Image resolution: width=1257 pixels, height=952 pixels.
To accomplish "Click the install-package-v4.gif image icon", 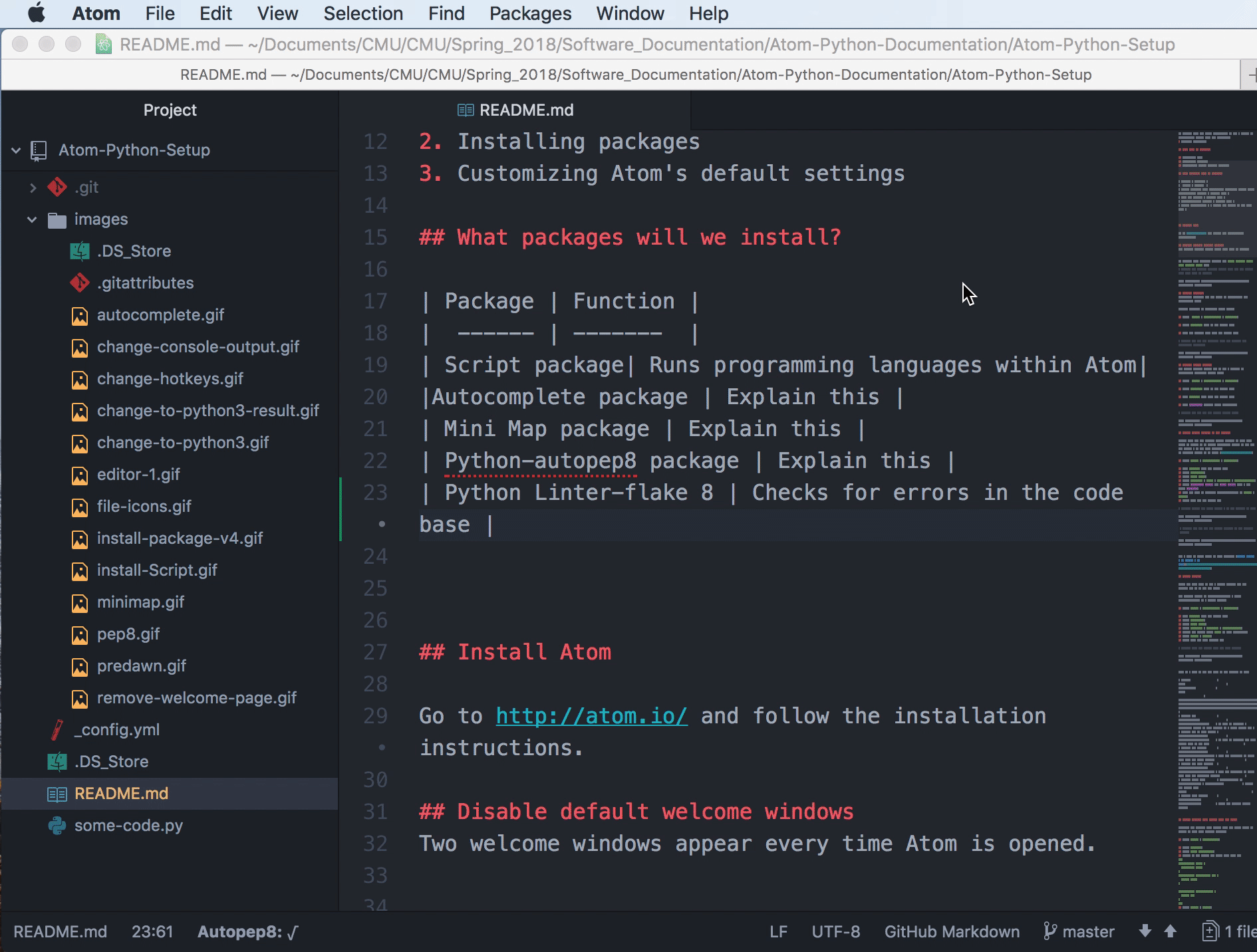I will tap(80, 539).
